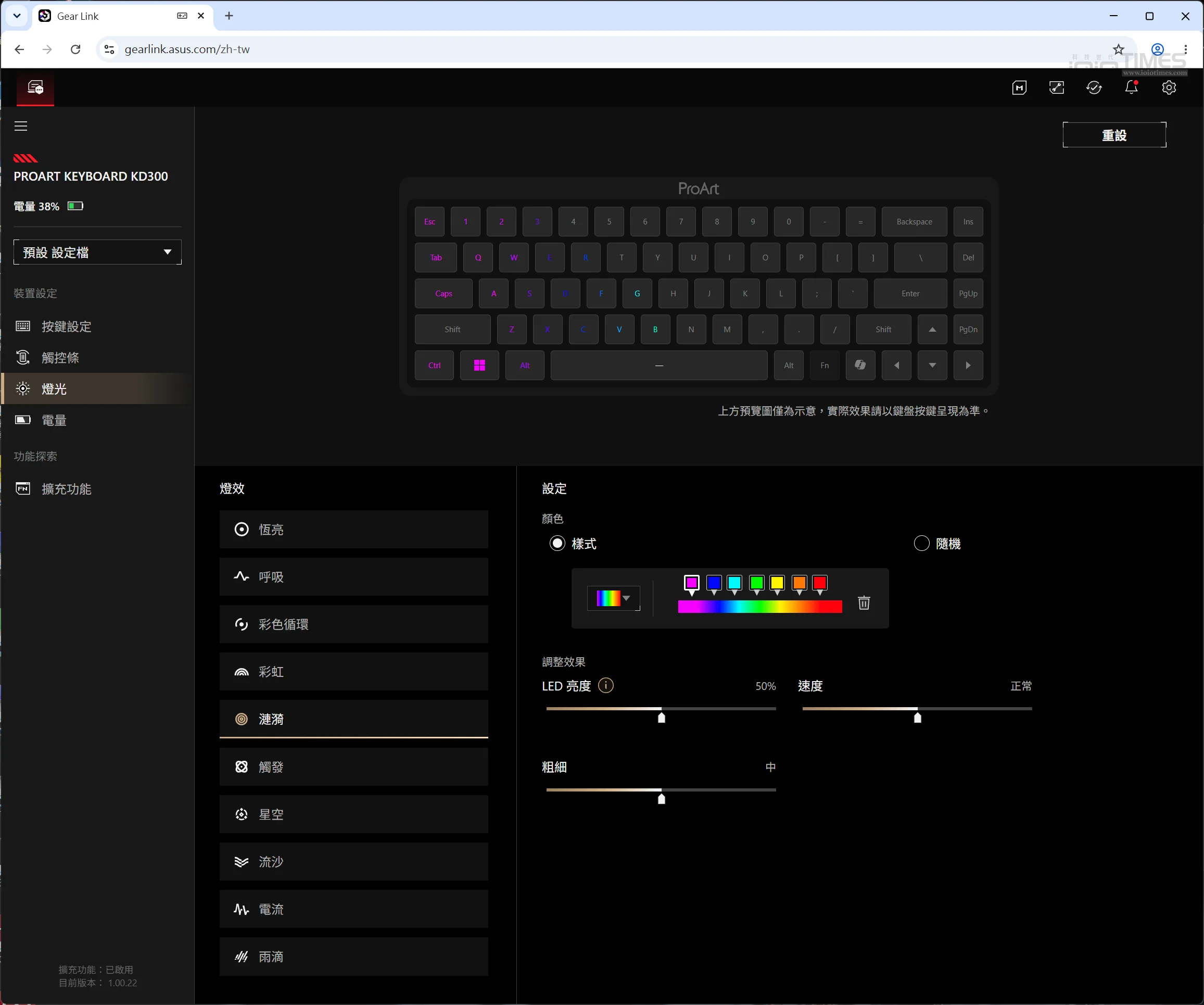Click the up arrow key on keyboard preview
This screenshot has width=1204, height=1005.
pos(932,329)
